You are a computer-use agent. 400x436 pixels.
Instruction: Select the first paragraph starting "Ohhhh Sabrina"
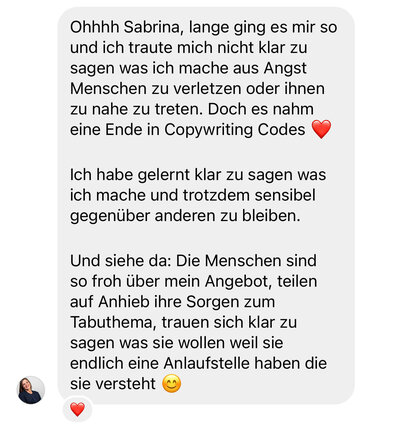(x=203, y=78)
